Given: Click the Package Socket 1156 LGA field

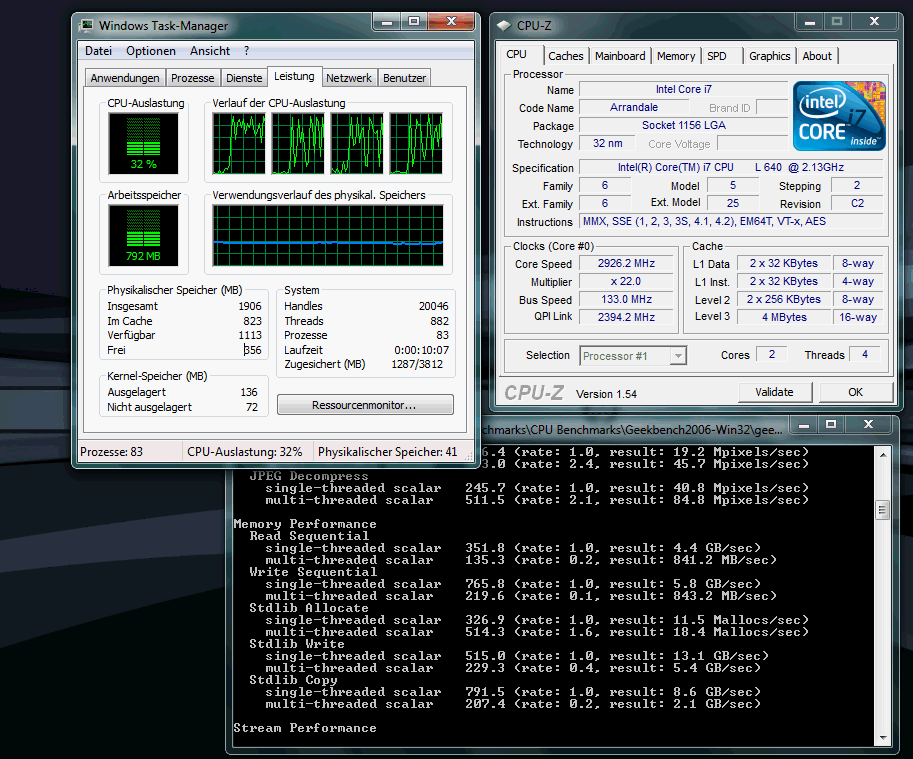Looking at the screenshot, I should pos(684,125).
